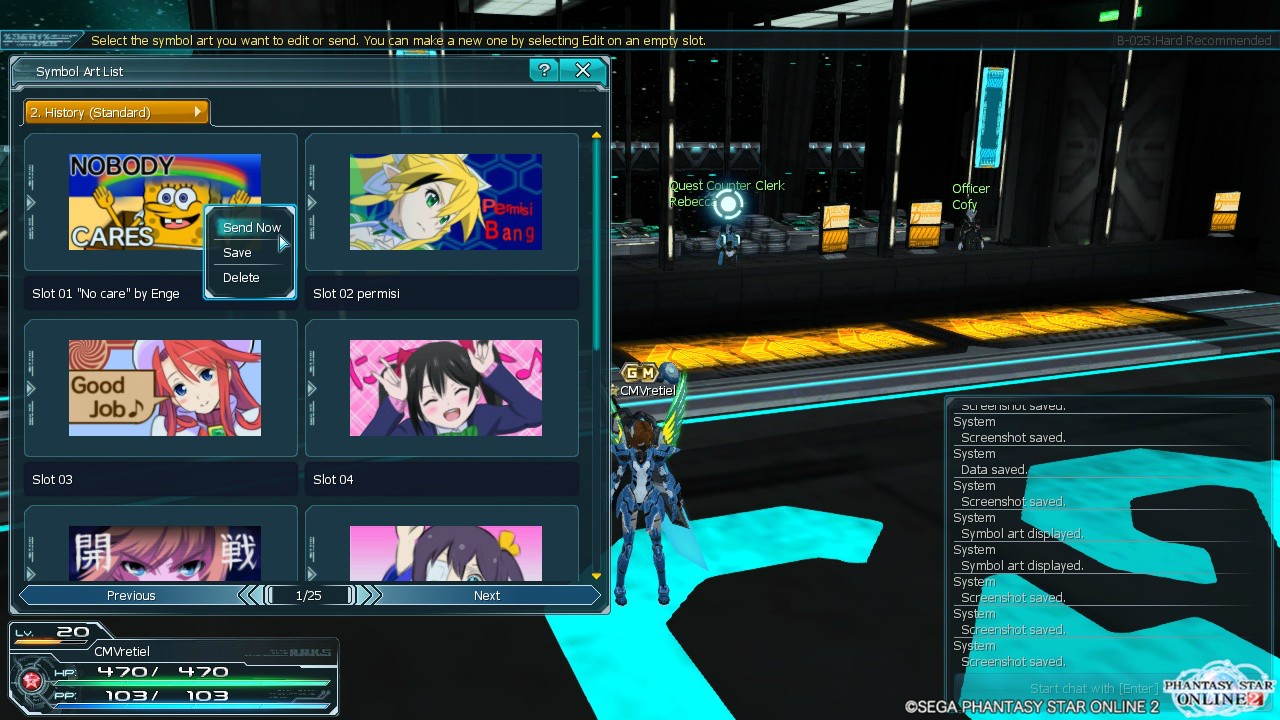Click the yellow scroll-up arrow in list

pos(596,135)
